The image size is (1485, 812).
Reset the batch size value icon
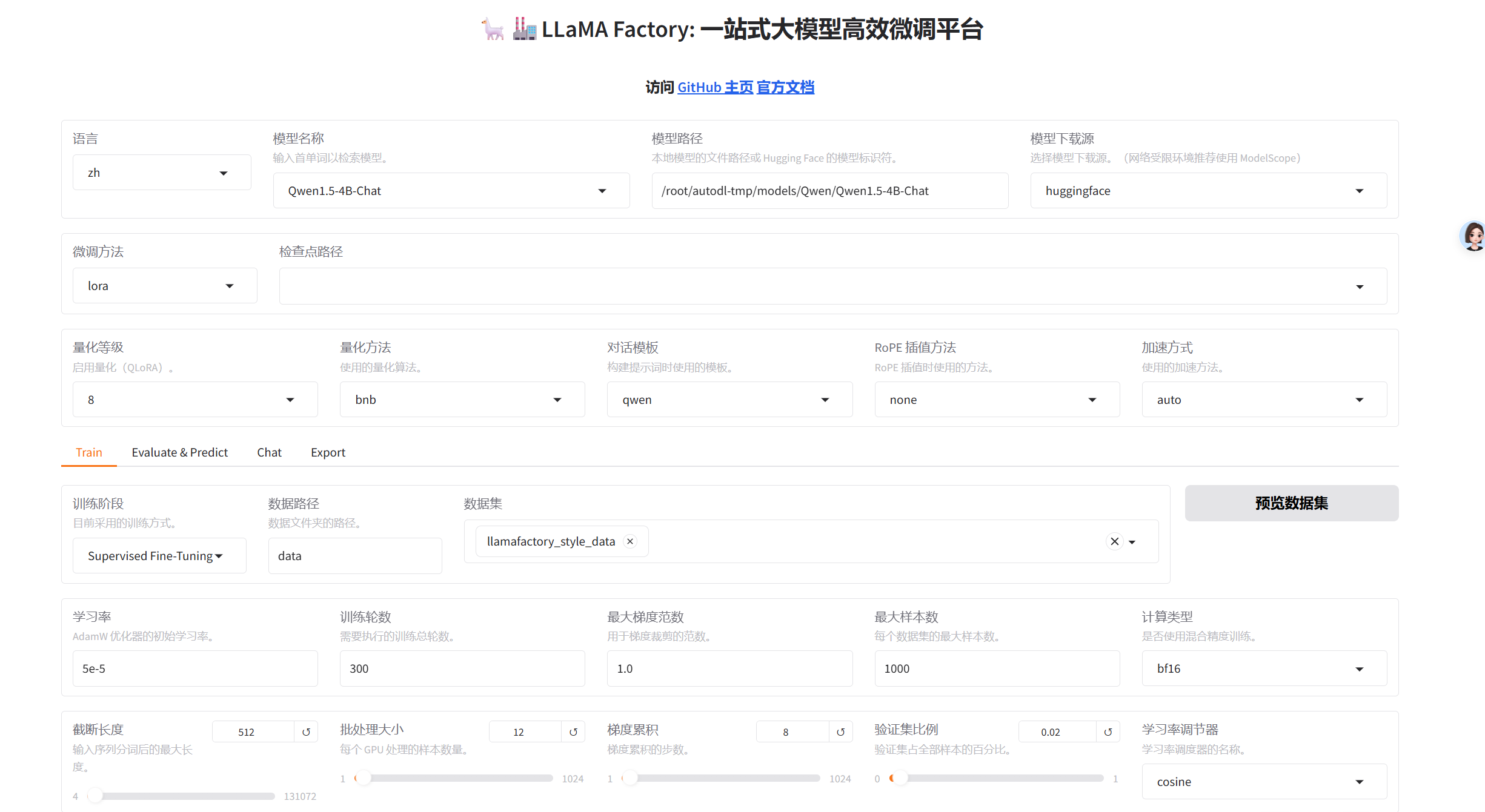[573, 732]
